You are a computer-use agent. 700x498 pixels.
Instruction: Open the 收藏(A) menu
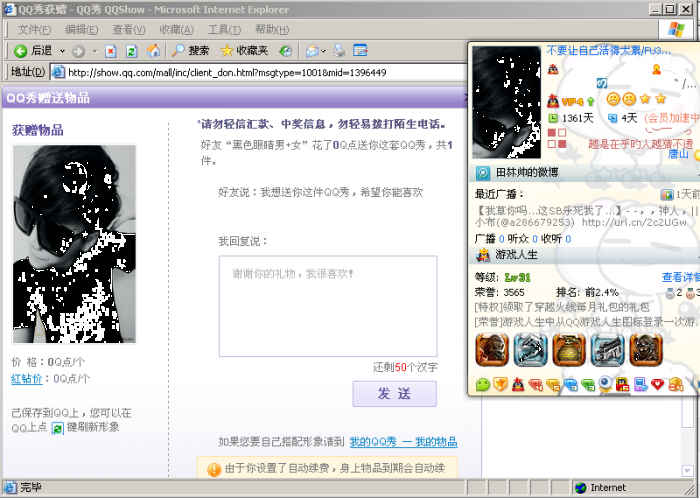(x=176, y=30)
